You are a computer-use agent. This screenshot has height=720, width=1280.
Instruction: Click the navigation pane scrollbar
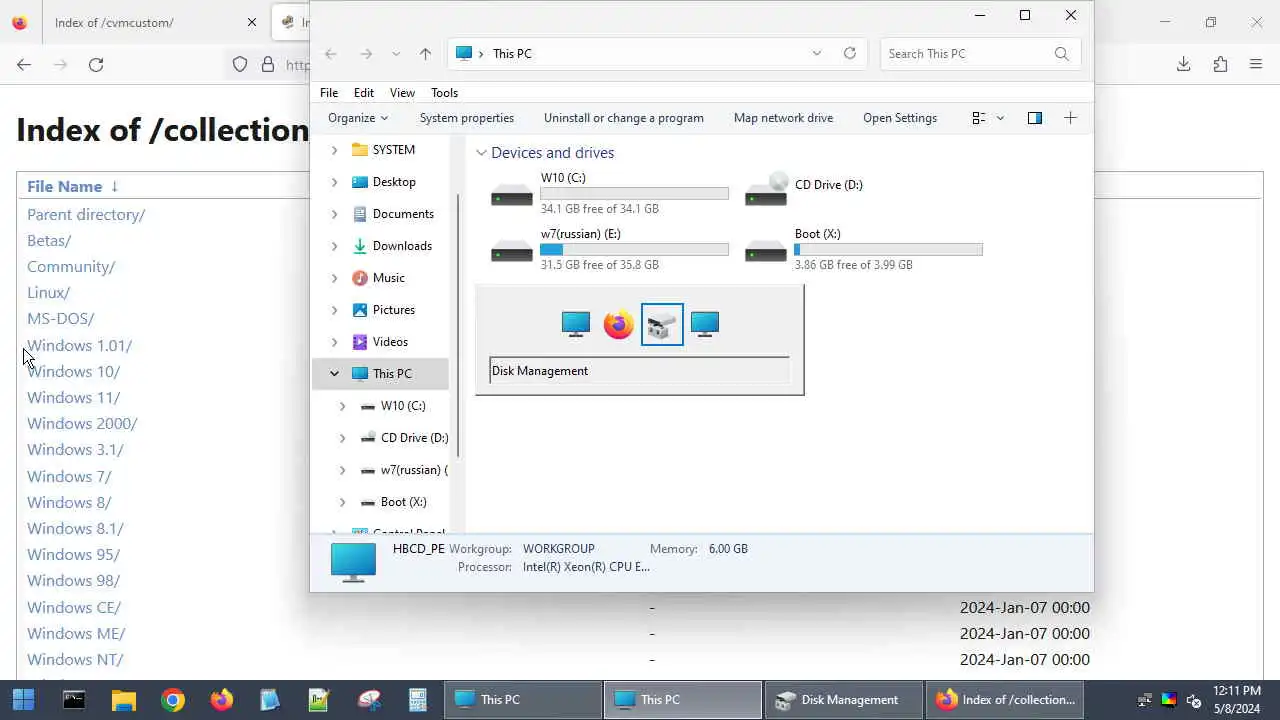pos(458,325)
